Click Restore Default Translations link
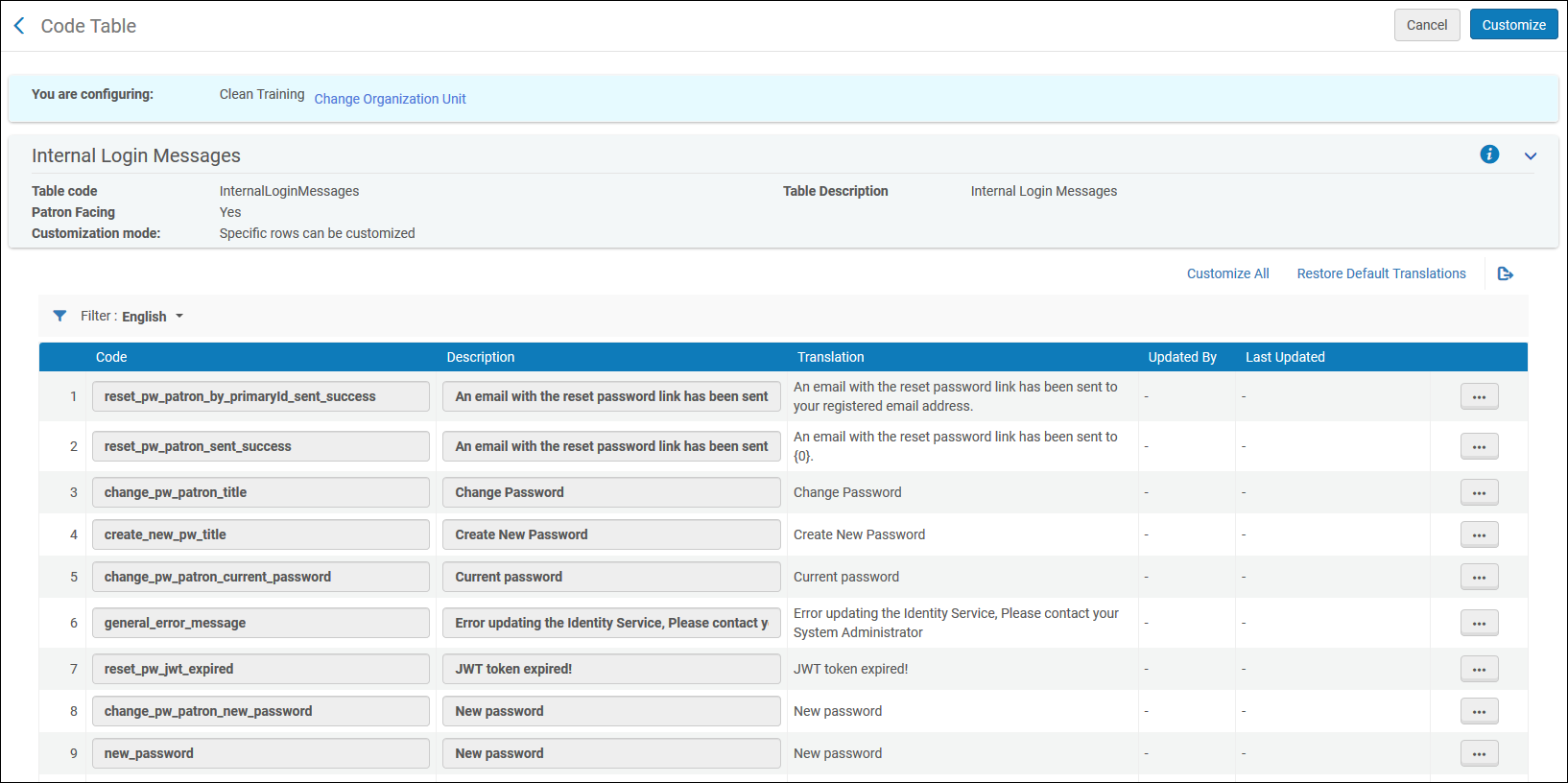Screen dimensions: 1568x783 1381,273
